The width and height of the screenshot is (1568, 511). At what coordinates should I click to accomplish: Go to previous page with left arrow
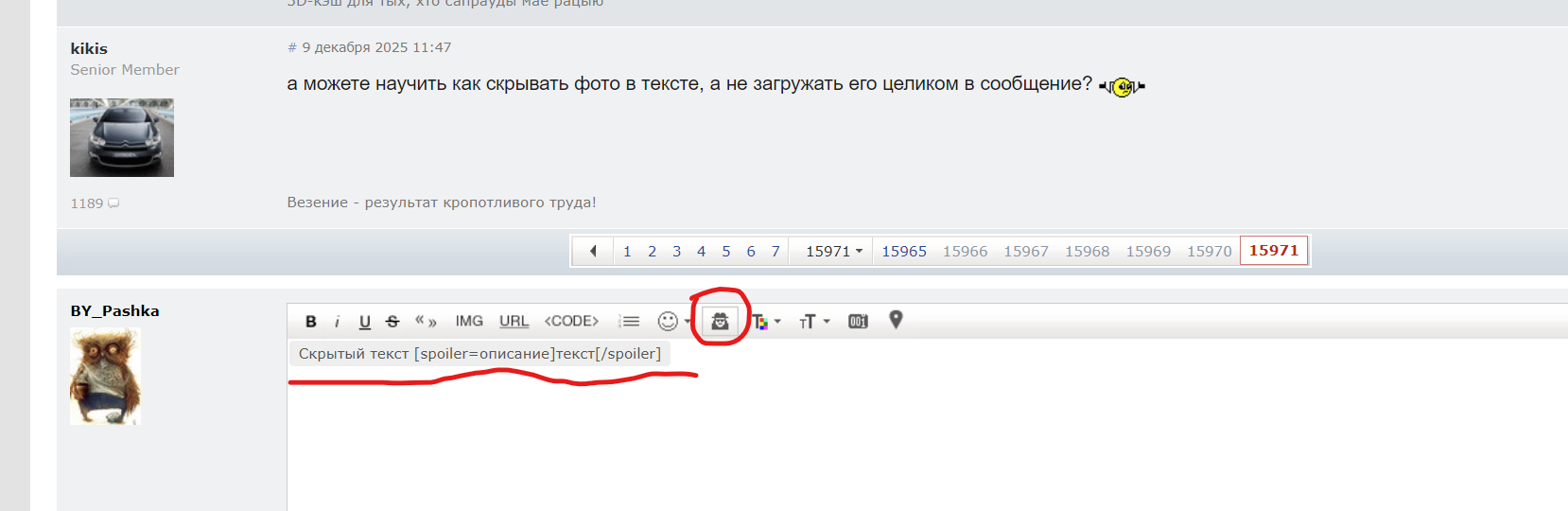coord(593,251)
